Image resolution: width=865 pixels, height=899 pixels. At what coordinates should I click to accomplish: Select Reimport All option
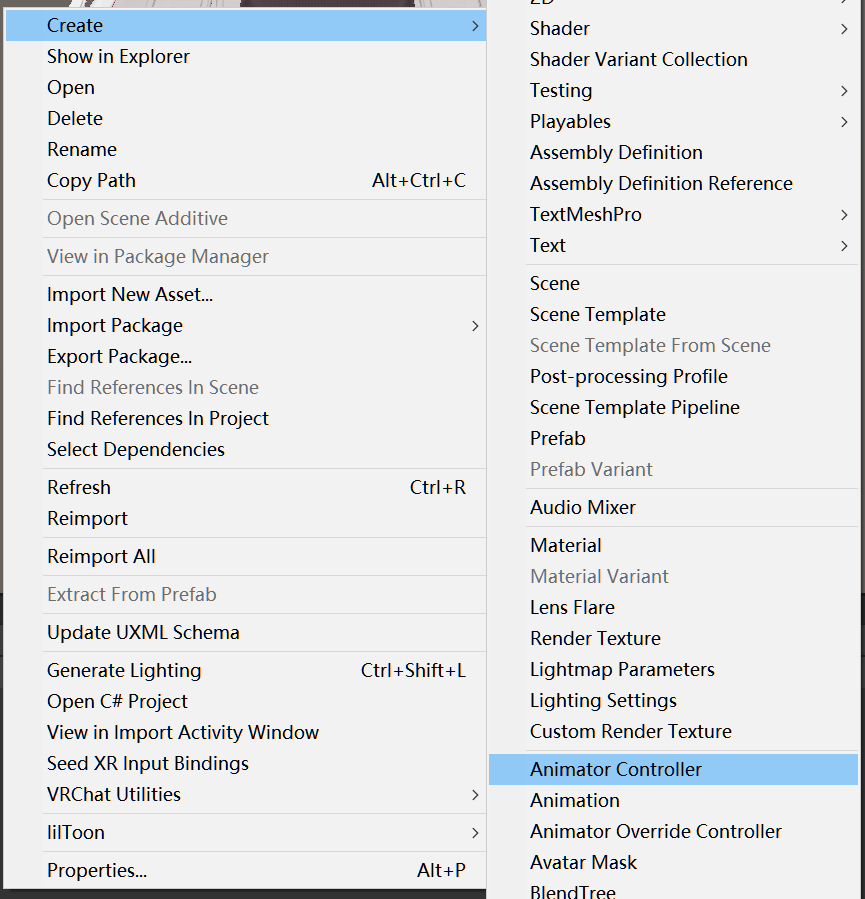pos(101,556)
